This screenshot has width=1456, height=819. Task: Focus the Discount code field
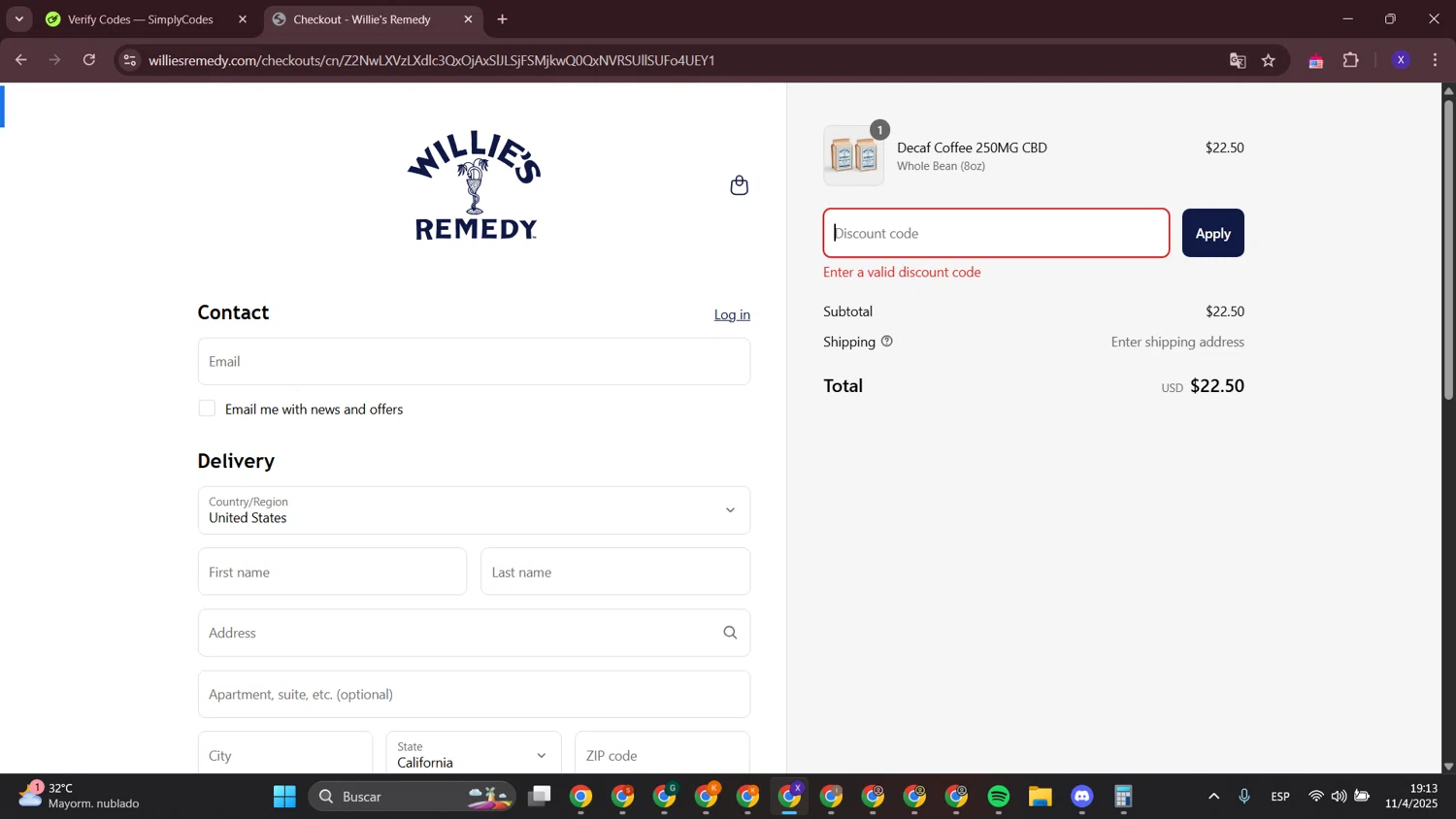(996, 233)
